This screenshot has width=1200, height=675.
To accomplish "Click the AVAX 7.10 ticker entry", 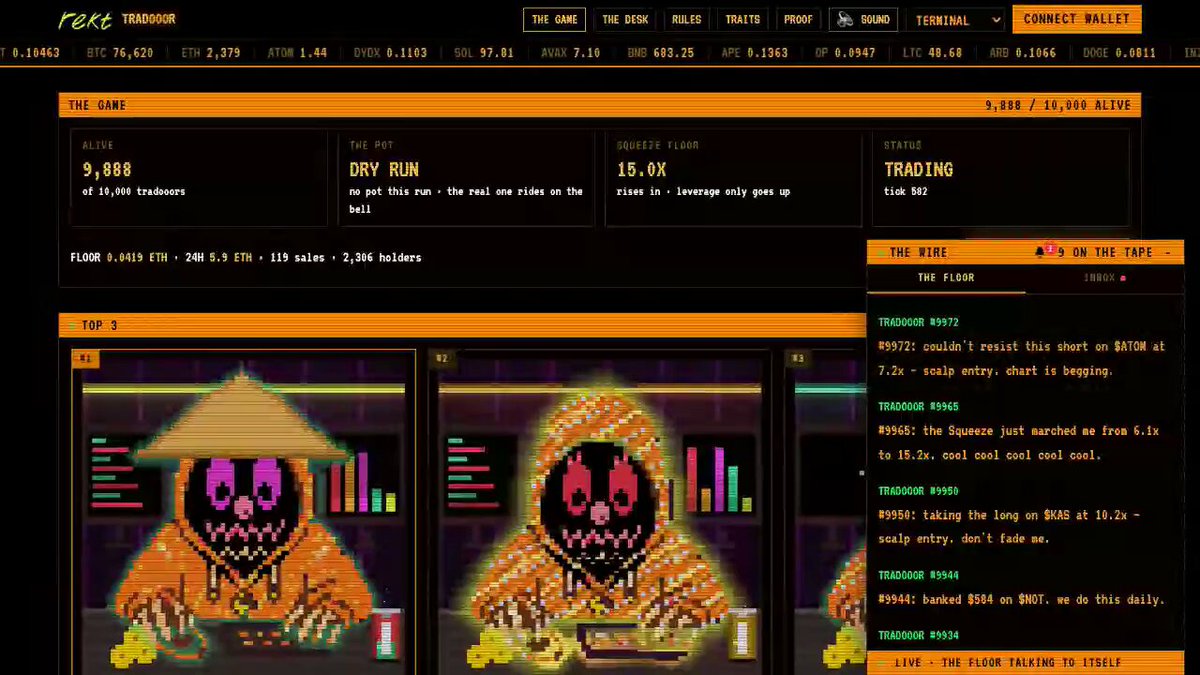I will 570,53.
